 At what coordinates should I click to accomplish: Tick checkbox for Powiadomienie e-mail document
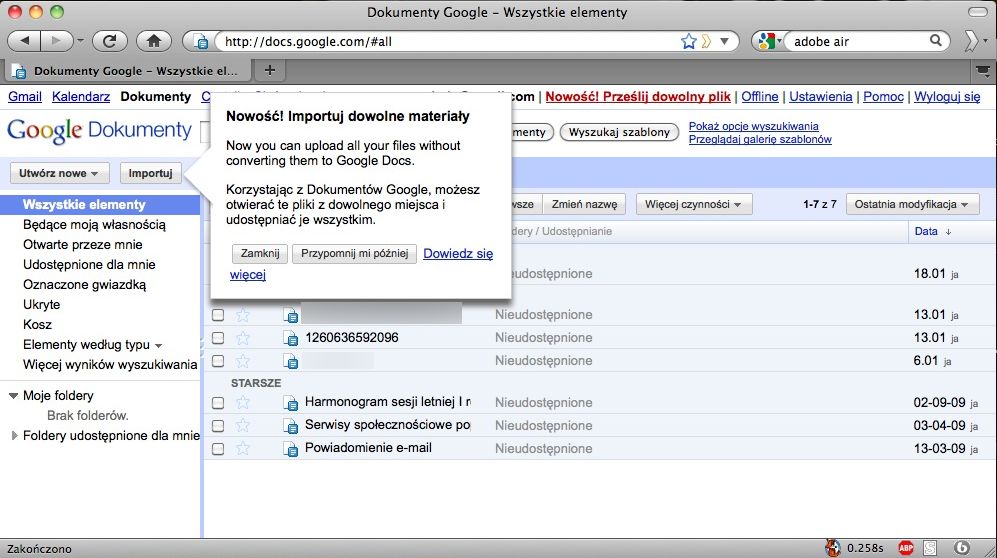click(218, 449)
